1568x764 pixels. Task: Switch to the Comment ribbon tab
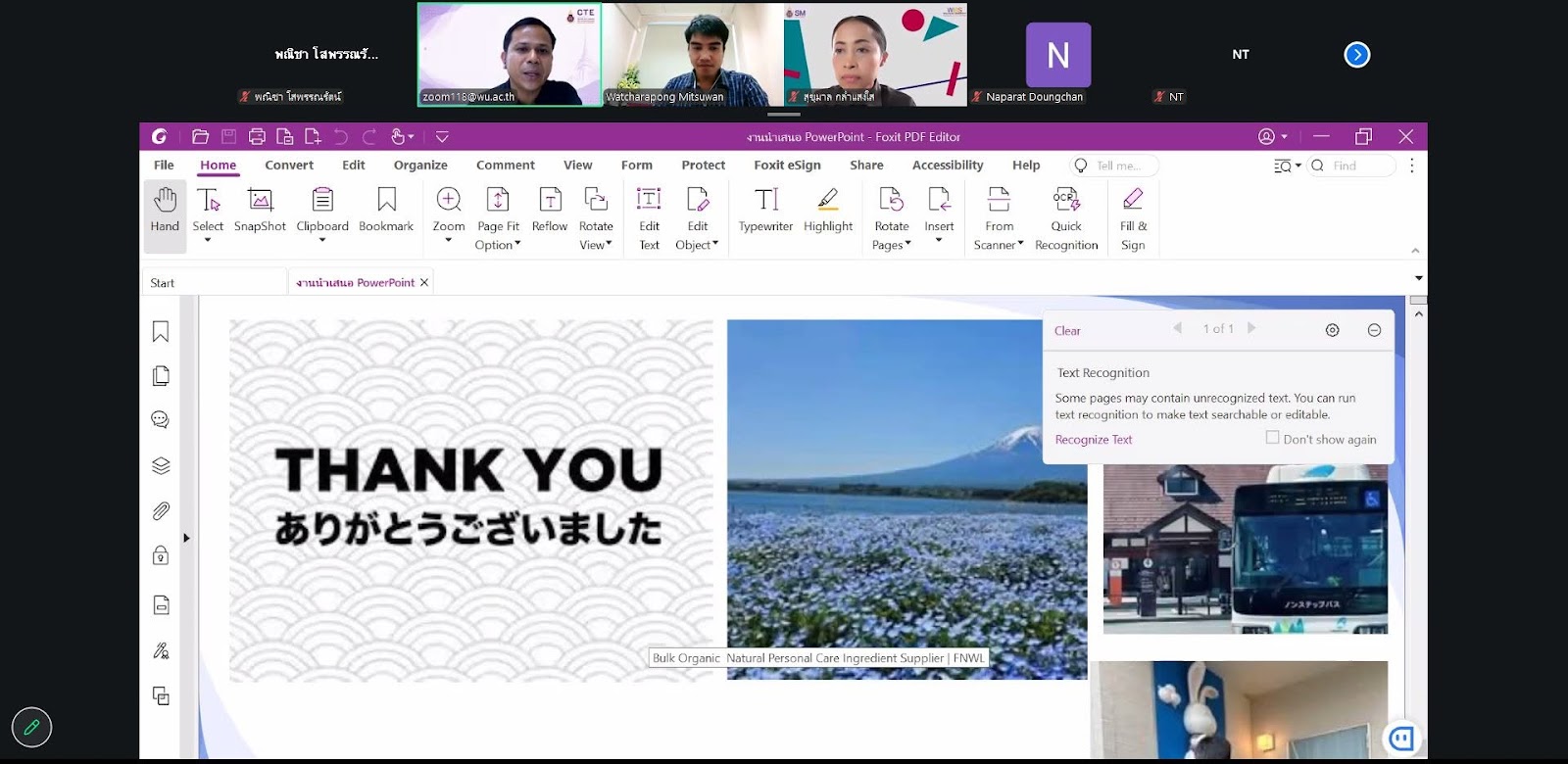(x=505, y=165)
